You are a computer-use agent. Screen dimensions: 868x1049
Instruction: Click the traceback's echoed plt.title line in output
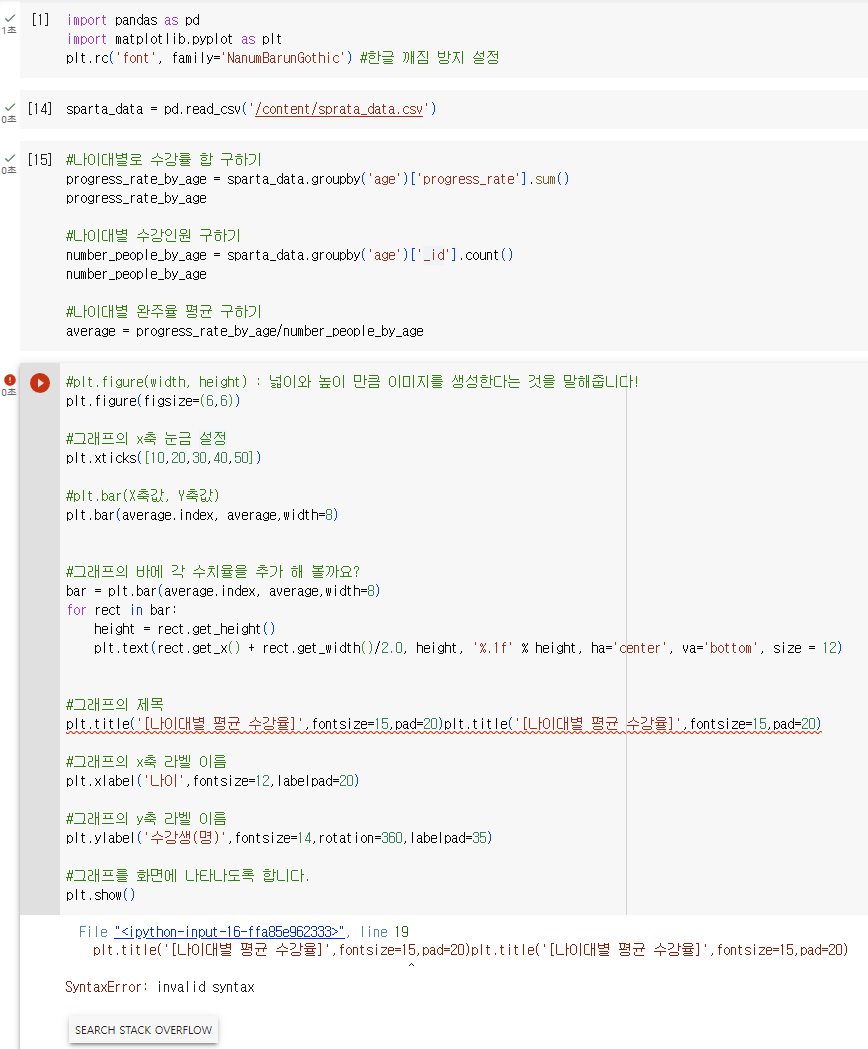pyautogui.click(x=470, y=950)
